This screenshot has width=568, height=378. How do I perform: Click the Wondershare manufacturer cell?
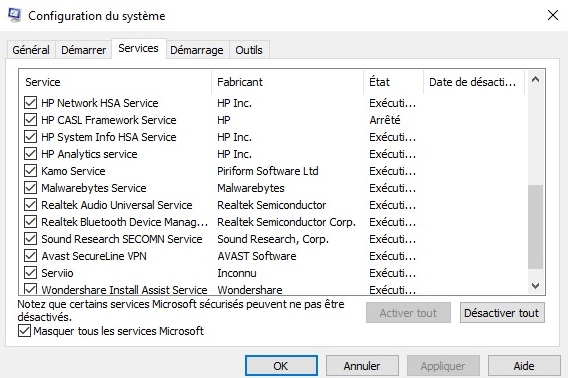click(x=250, y=290)
